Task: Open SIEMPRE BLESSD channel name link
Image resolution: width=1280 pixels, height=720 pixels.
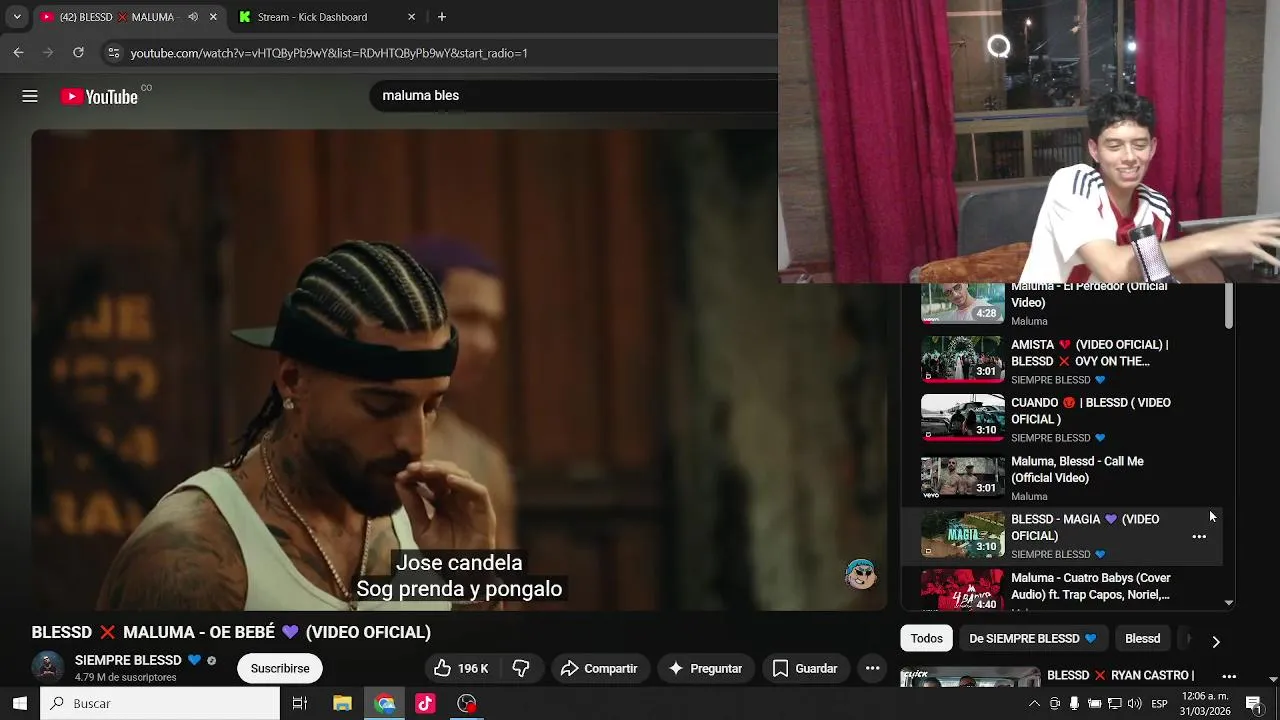Action: [x=128, y=660]
